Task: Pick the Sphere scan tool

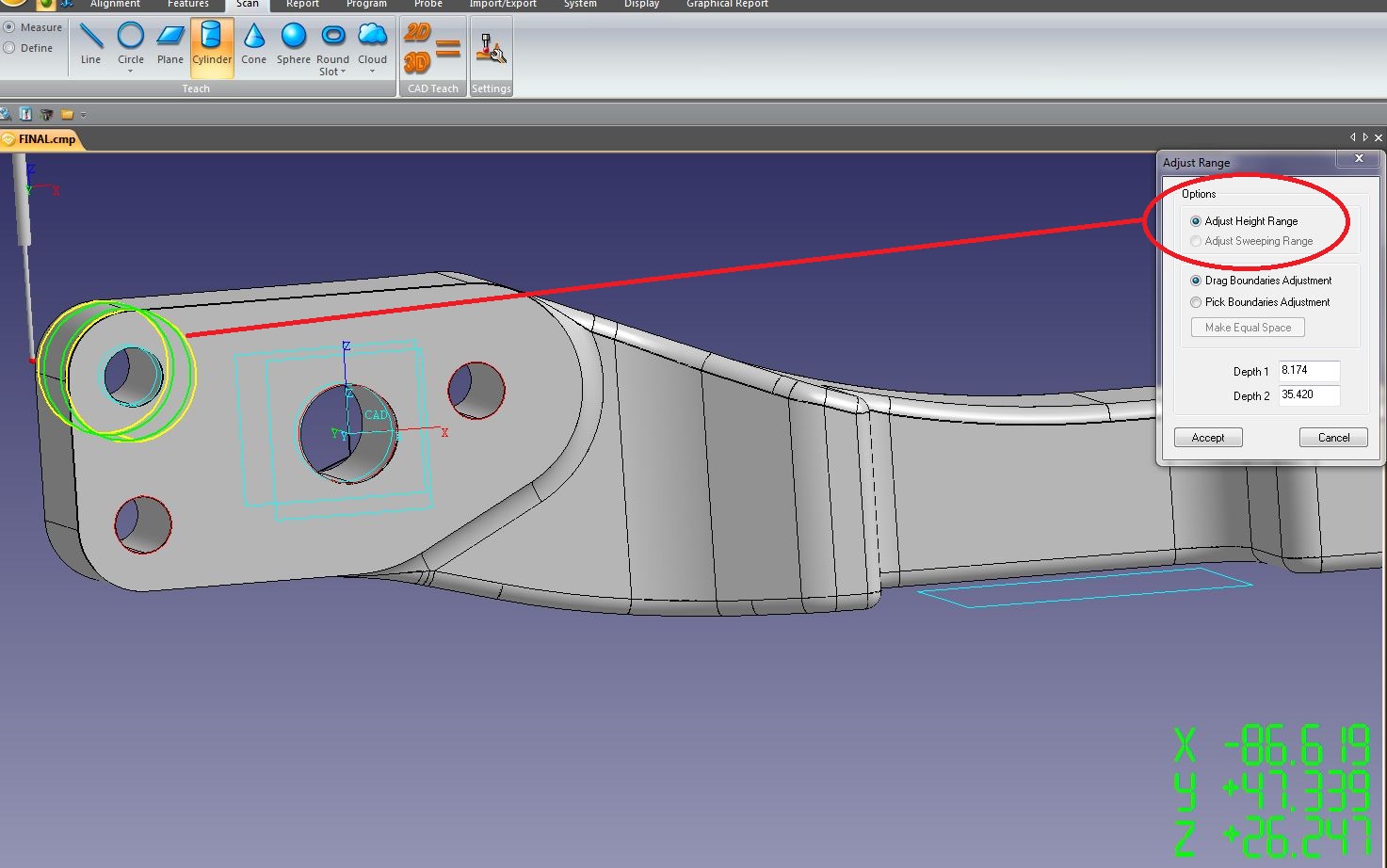Action: [294, 43]
